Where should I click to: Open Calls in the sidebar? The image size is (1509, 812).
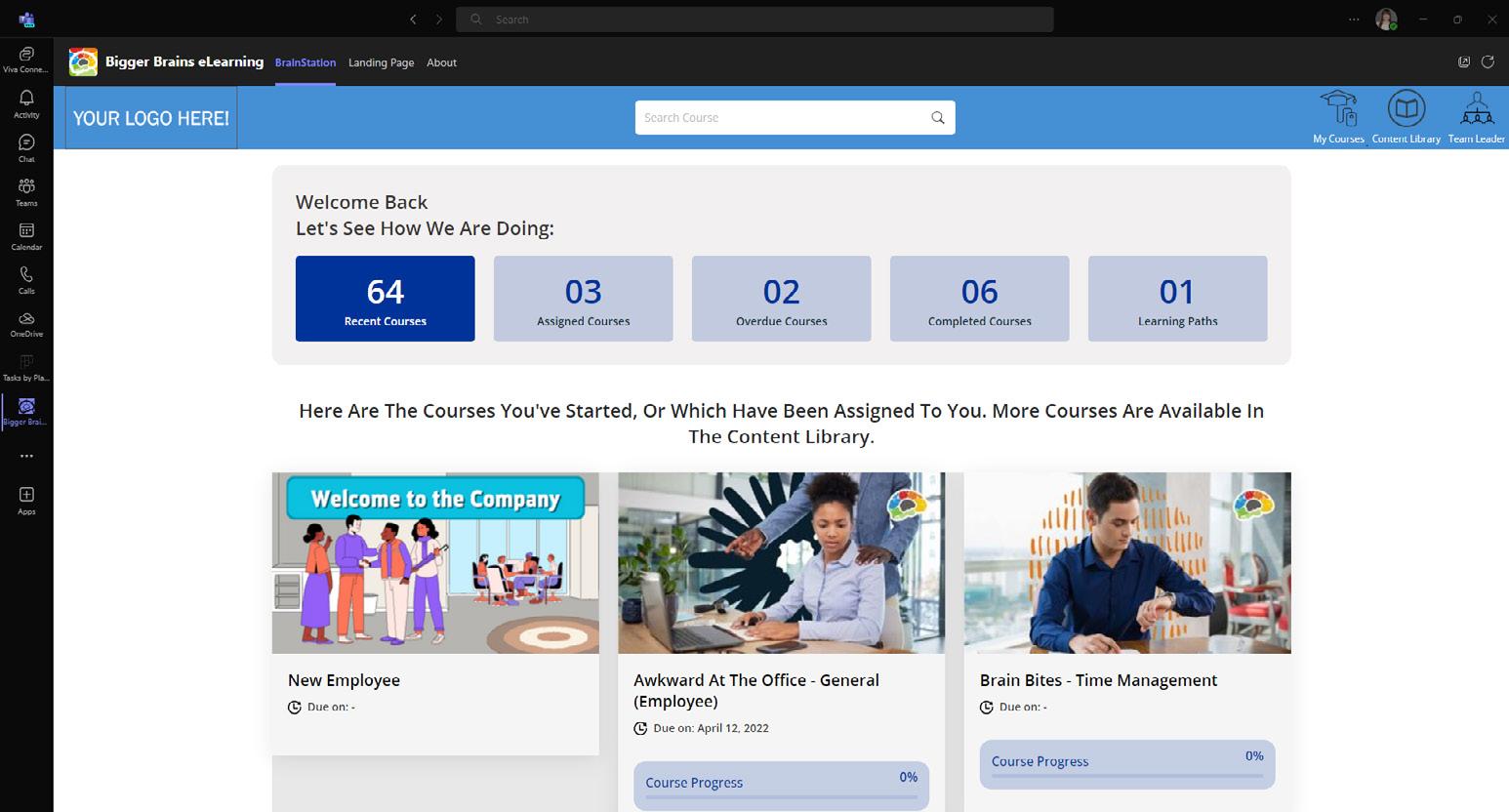tap(26, 280)
